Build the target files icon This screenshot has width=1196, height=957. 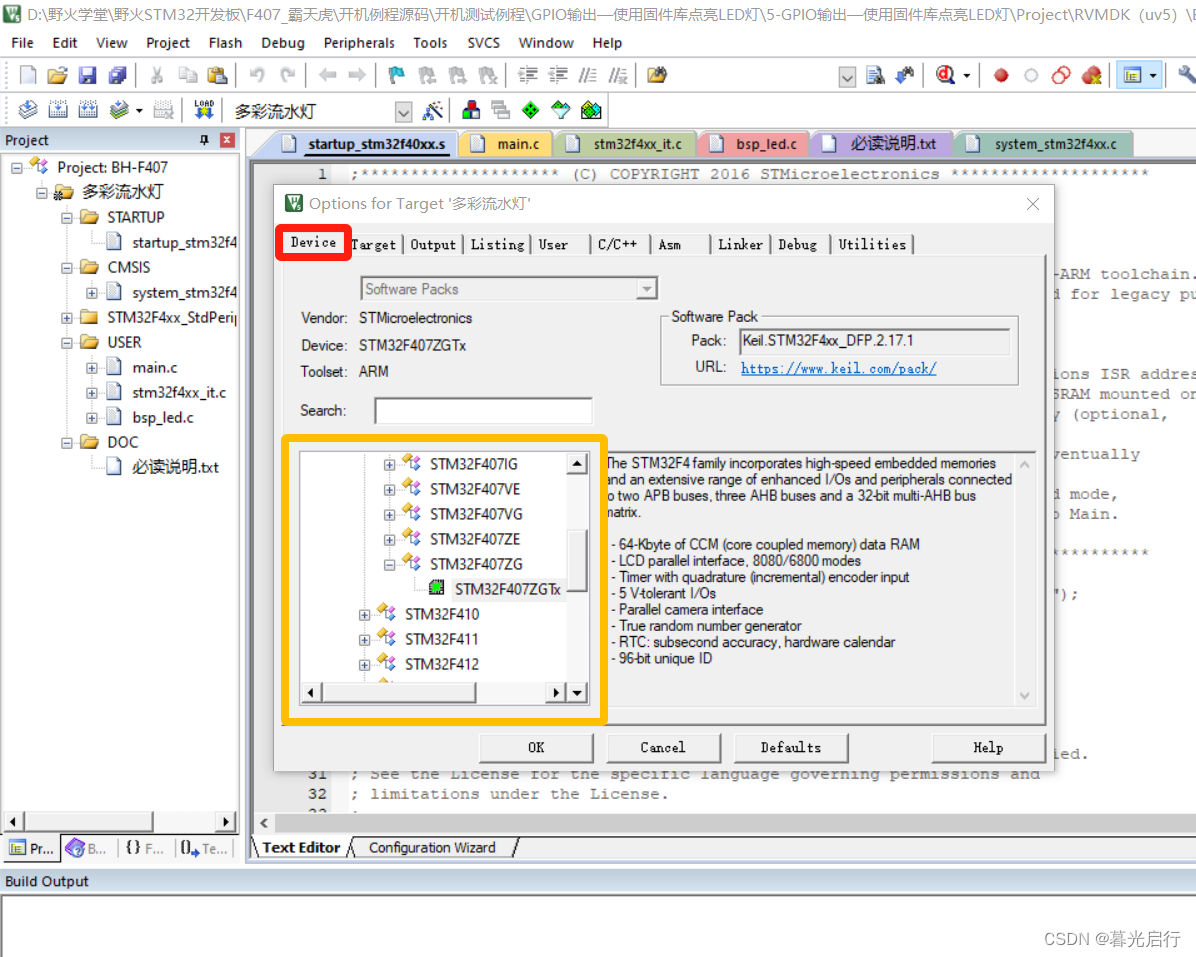coord(58,111)
